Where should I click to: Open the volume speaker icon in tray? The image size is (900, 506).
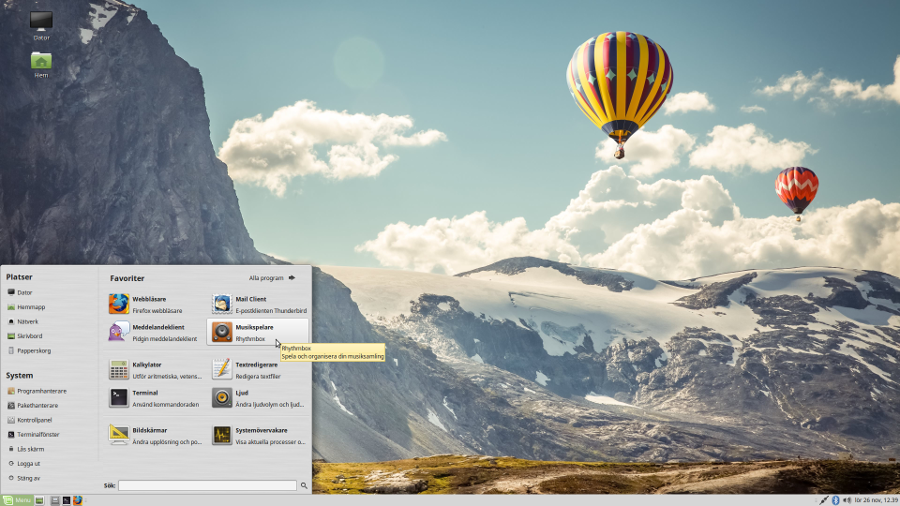[x=847, y=500]
